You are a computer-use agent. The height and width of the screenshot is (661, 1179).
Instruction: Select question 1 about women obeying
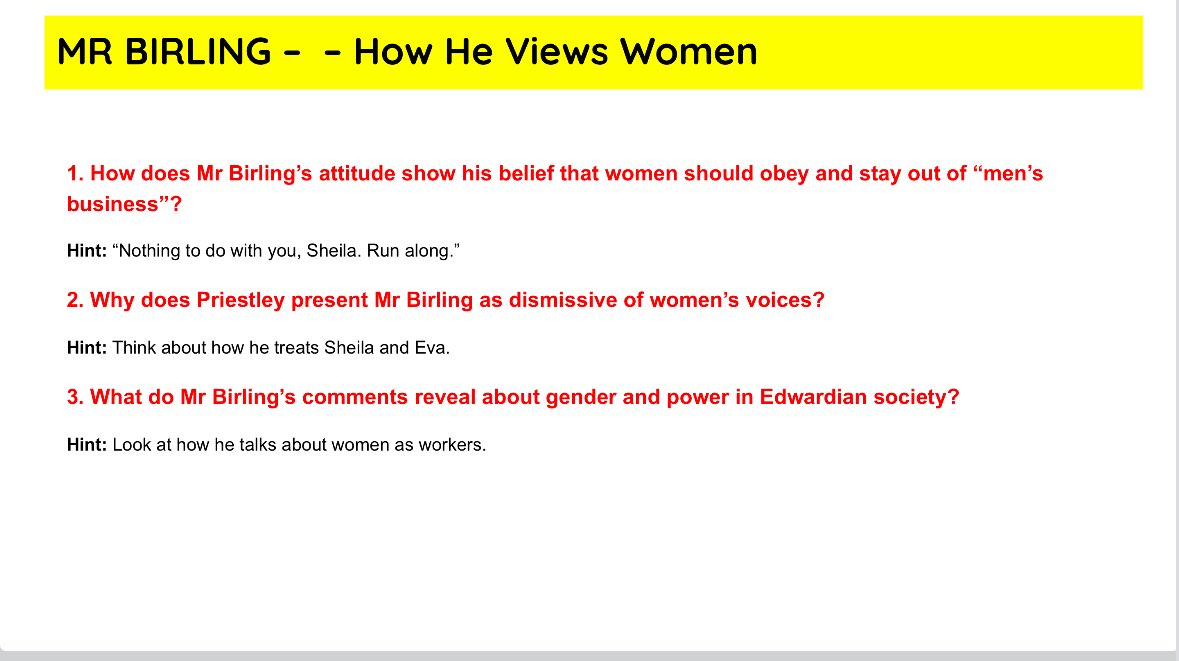tap(555, 189)
